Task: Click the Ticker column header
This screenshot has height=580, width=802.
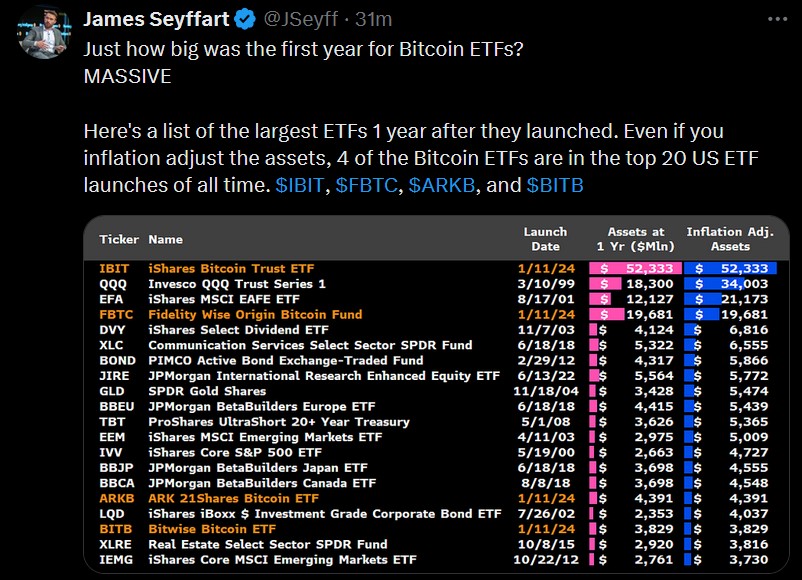Action: pos(119,240)
